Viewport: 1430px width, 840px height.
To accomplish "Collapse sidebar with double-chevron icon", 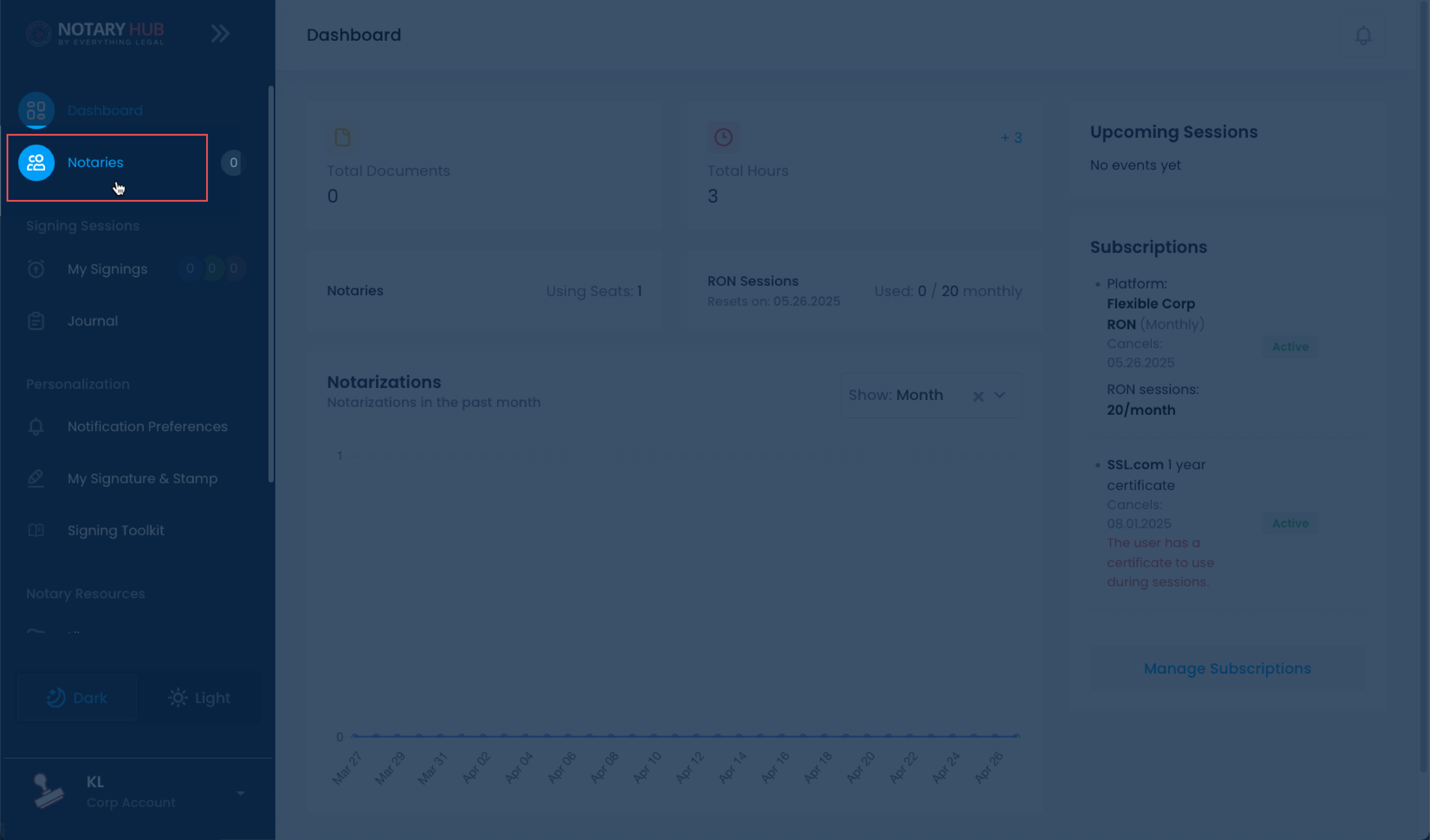I will [220, 33].
